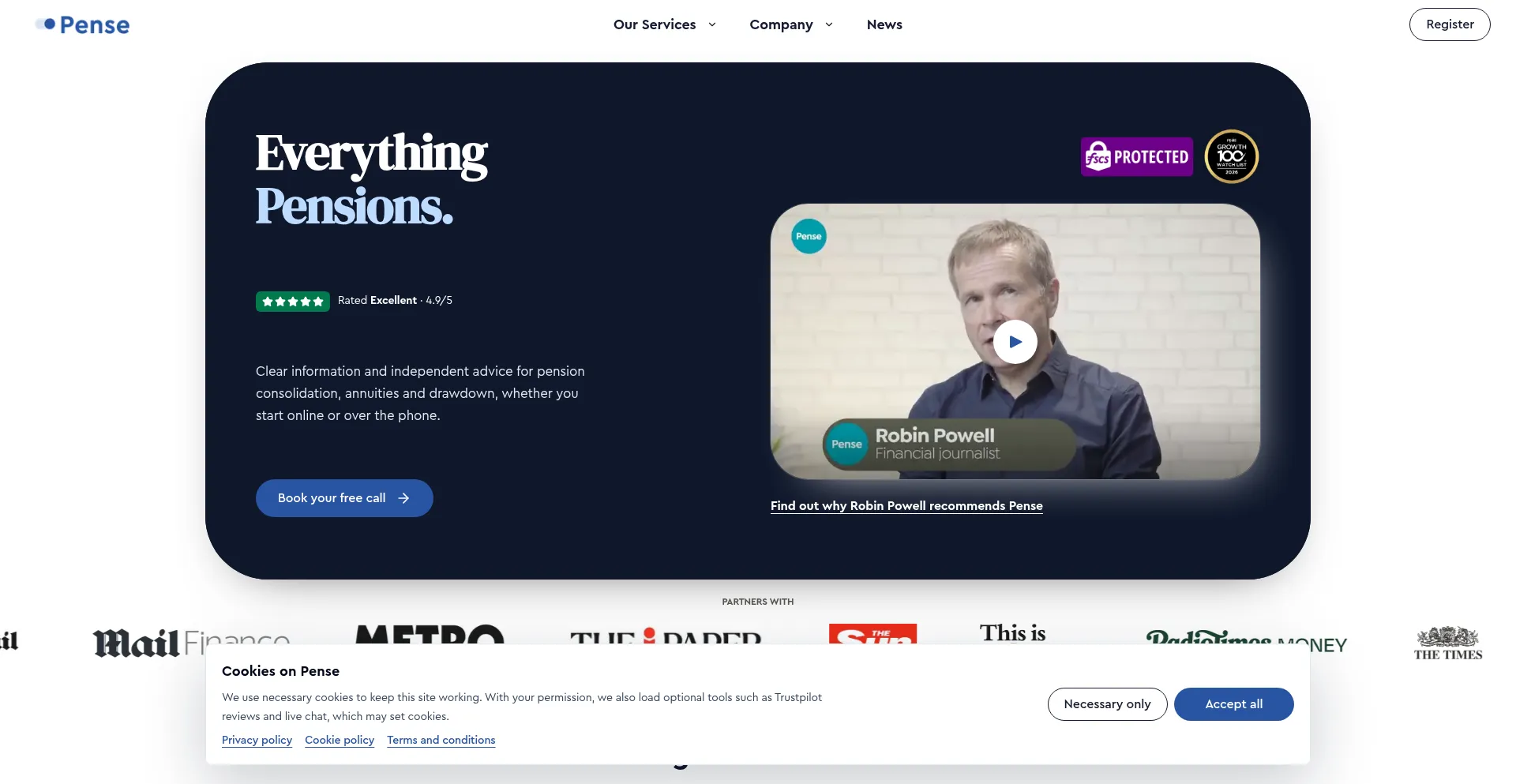Click the Pense round logo on the video
The image size is (1516, 784).
click(809, 236)
